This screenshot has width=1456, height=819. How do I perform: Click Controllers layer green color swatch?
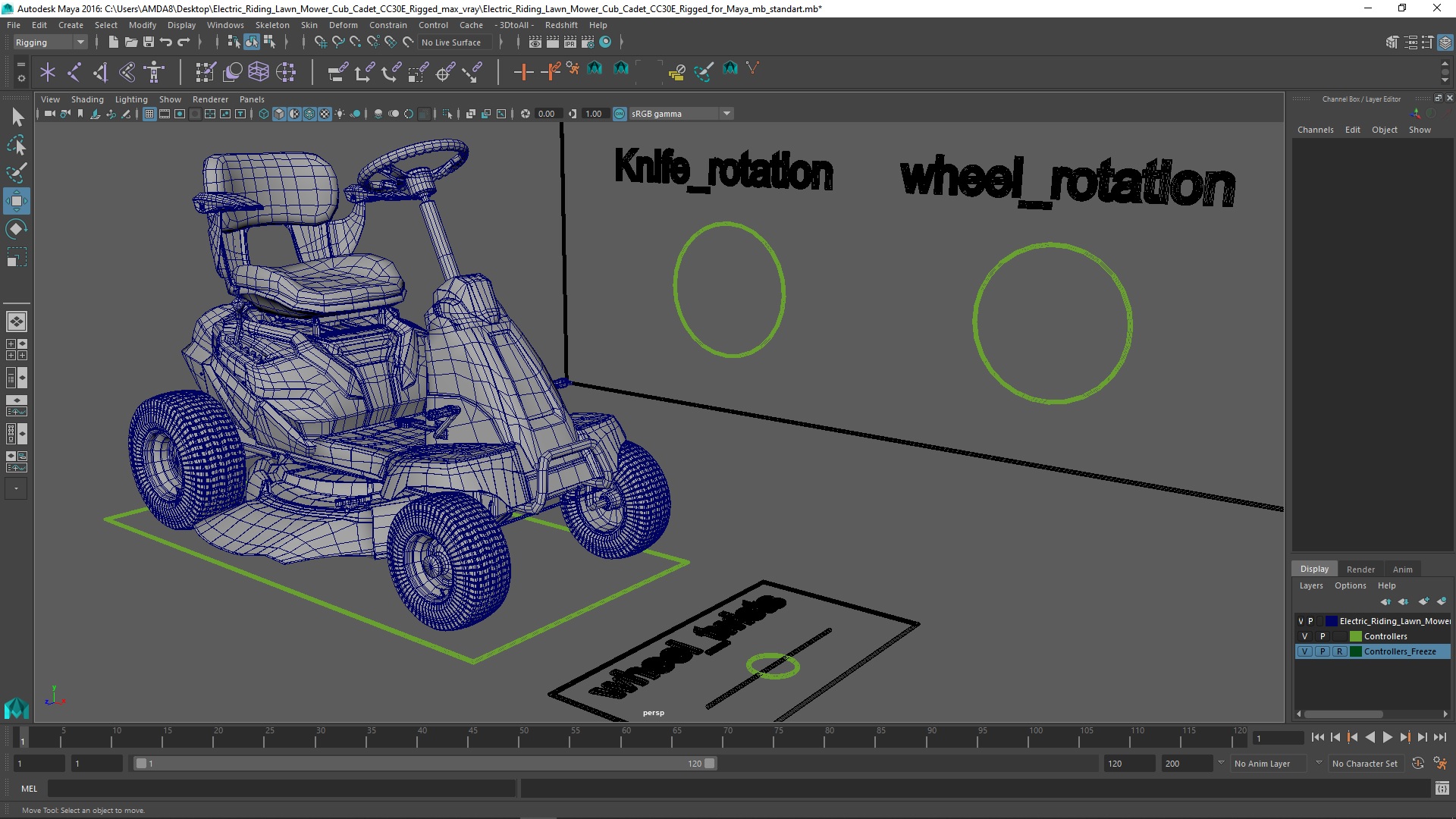pyautogui.click(x=1356, y=636)
